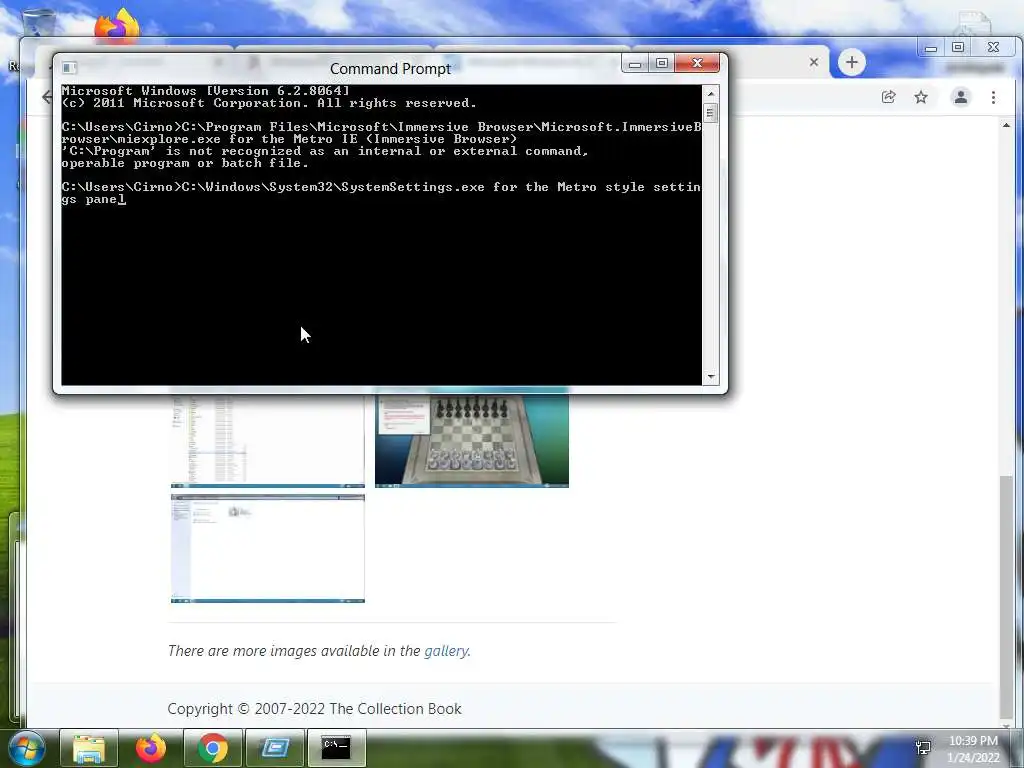
Task: Open the blue window app in taskbar
Action: (275, 748)
